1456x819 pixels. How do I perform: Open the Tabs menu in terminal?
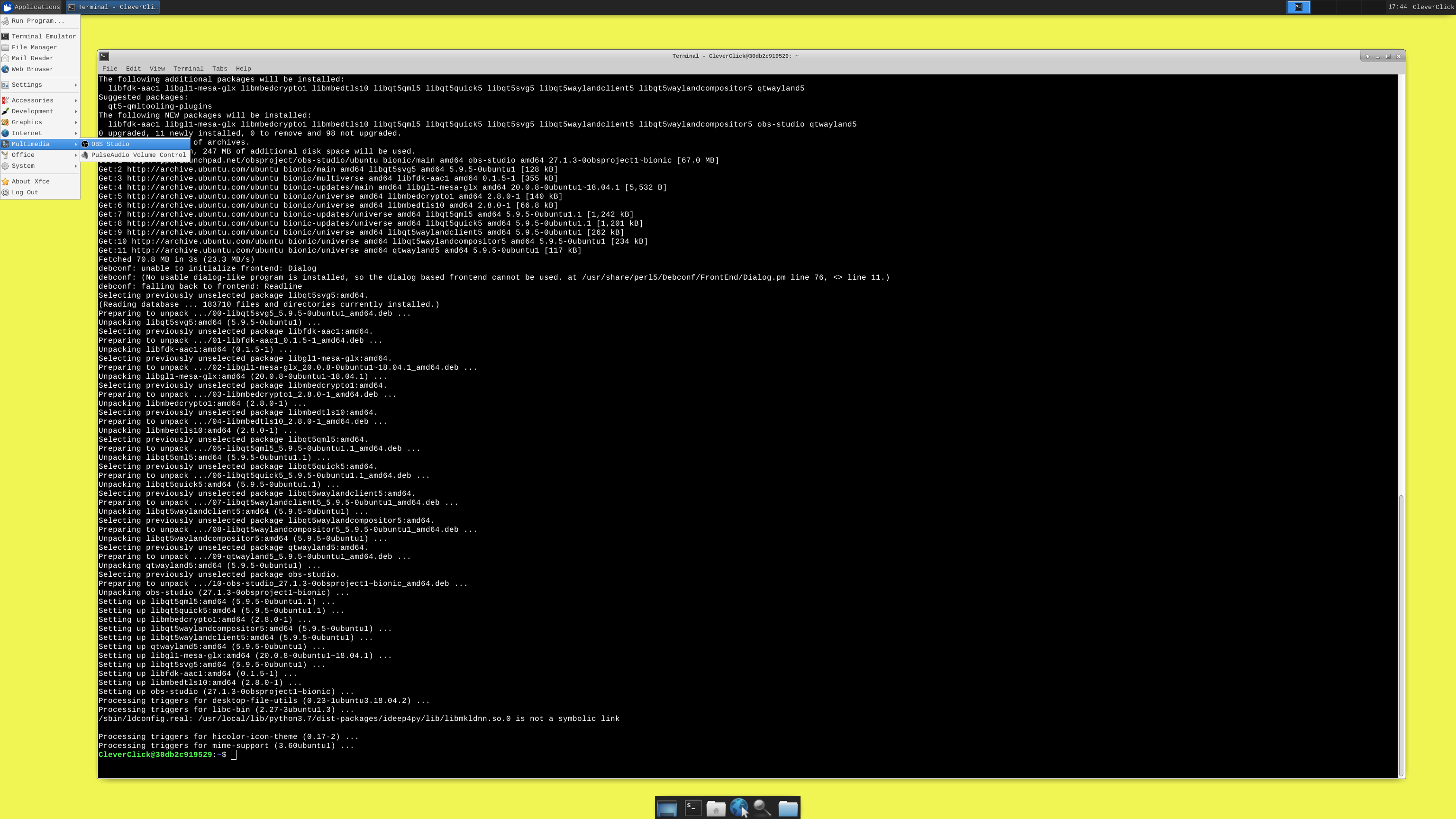coord(219,69)
